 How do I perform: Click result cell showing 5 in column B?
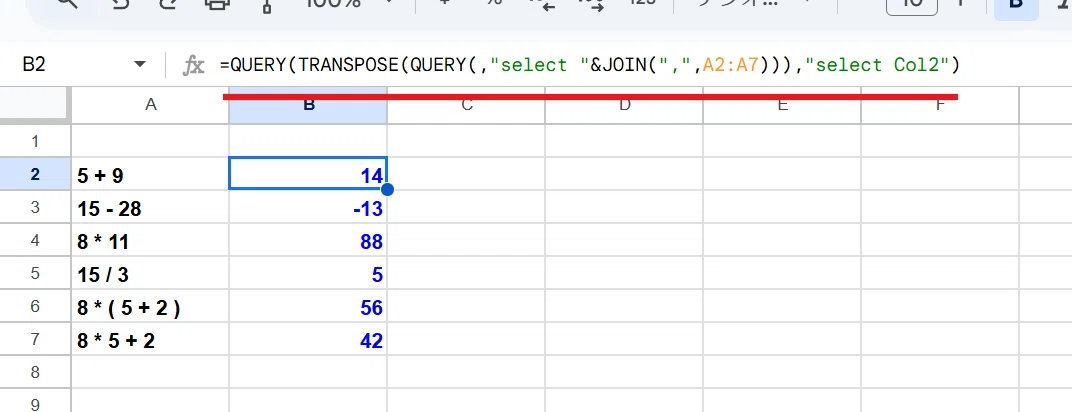(308, 274)
